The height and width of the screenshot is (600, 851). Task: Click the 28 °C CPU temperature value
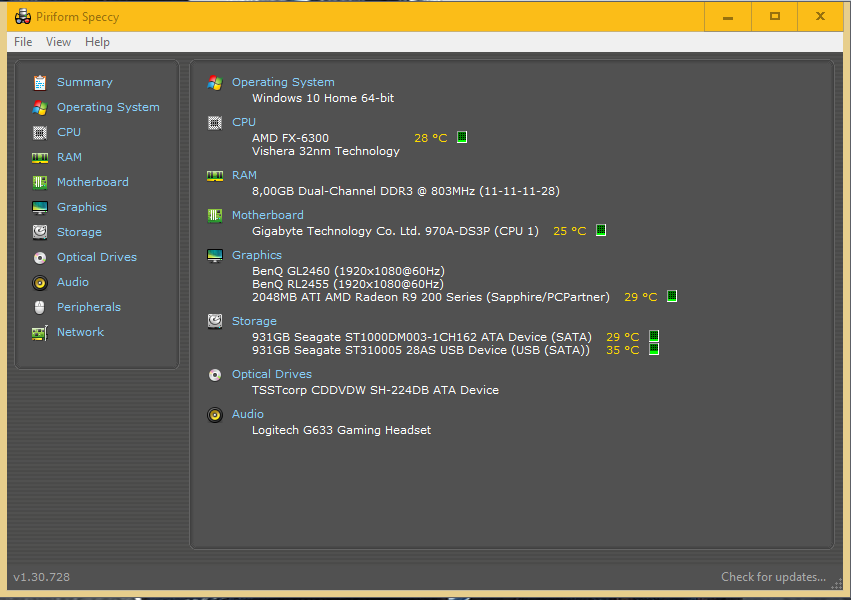(x=430, y=138)
